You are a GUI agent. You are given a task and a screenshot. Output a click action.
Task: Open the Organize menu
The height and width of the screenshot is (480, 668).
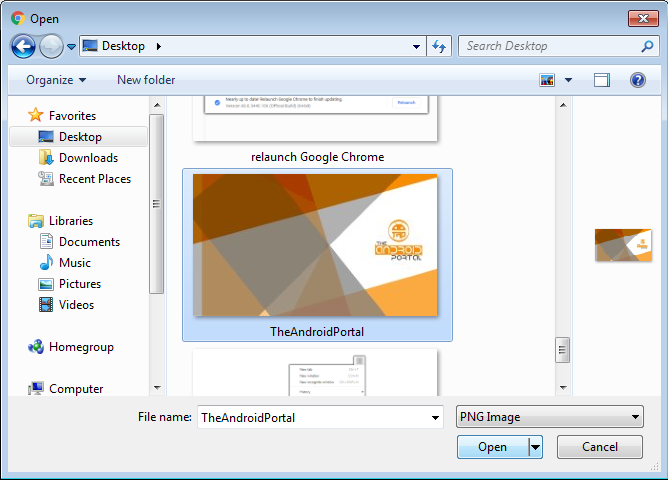[x=56, y=80]
